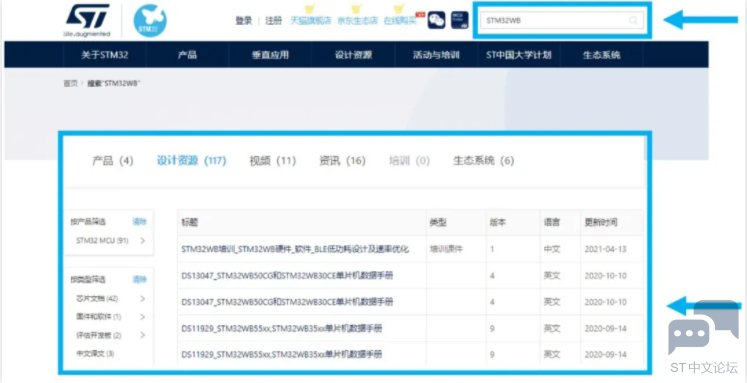
Task: Click the magnifier search icon
Action: point(633,20)
